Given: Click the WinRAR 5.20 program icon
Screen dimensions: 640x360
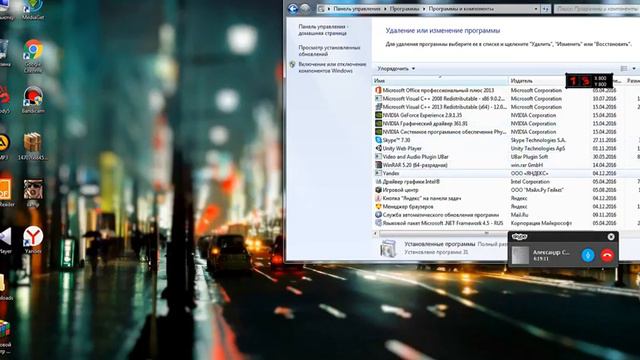Looking at the screenshot, I should click(x=378, y=165).
